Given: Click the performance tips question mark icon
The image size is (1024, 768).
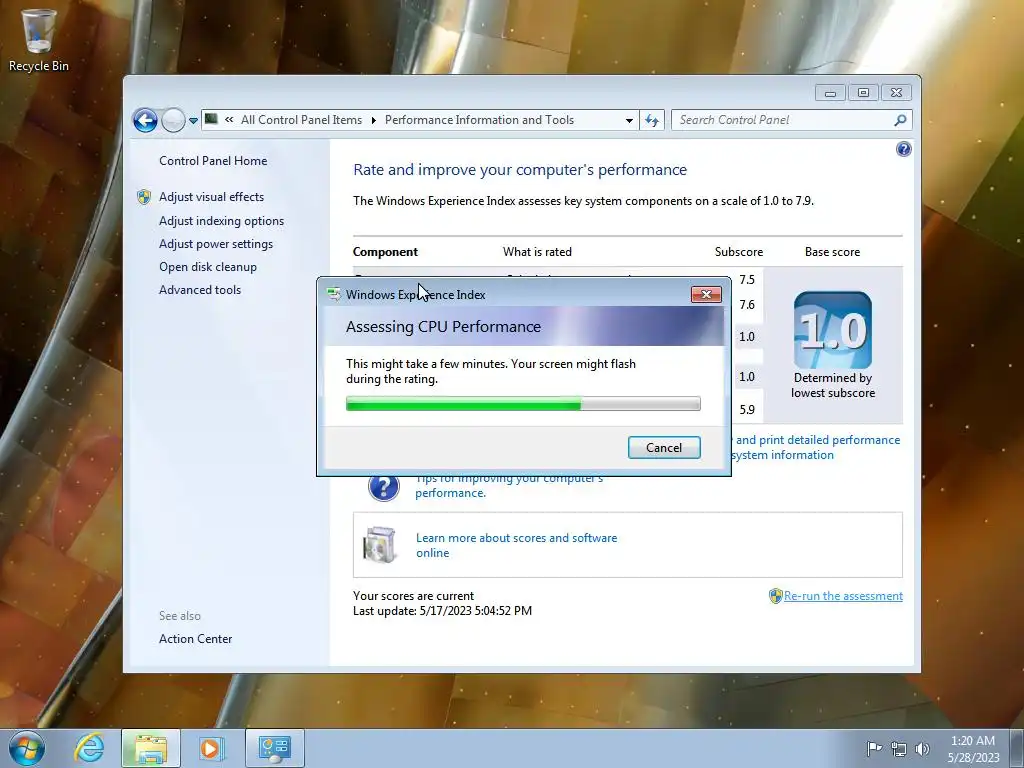Looking at the screenshot, I should click(383, 487).
